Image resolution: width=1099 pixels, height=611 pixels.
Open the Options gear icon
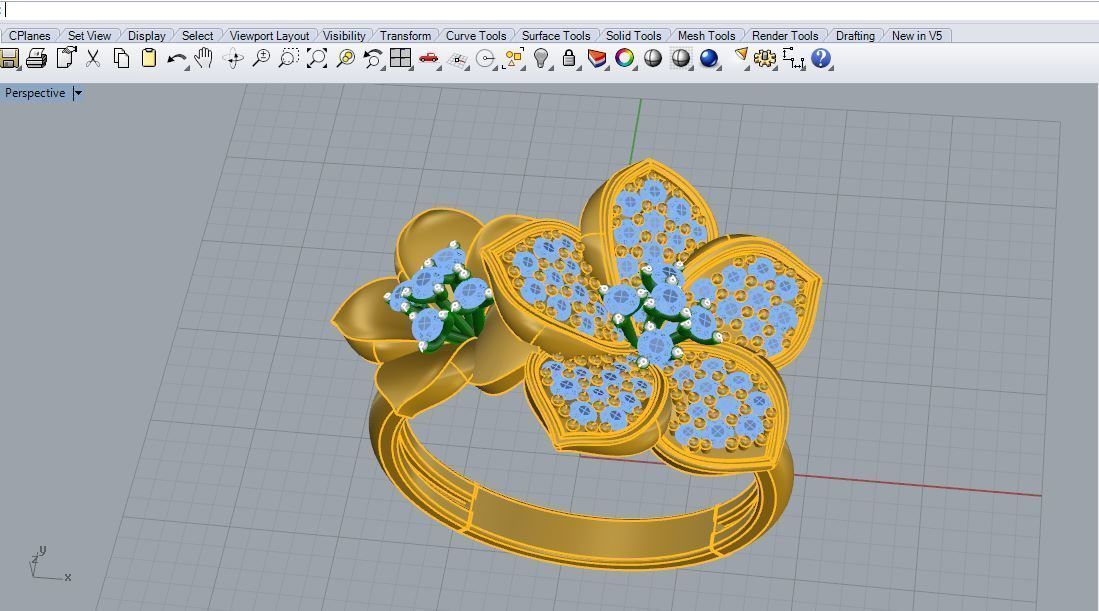[x=765, y=58]
